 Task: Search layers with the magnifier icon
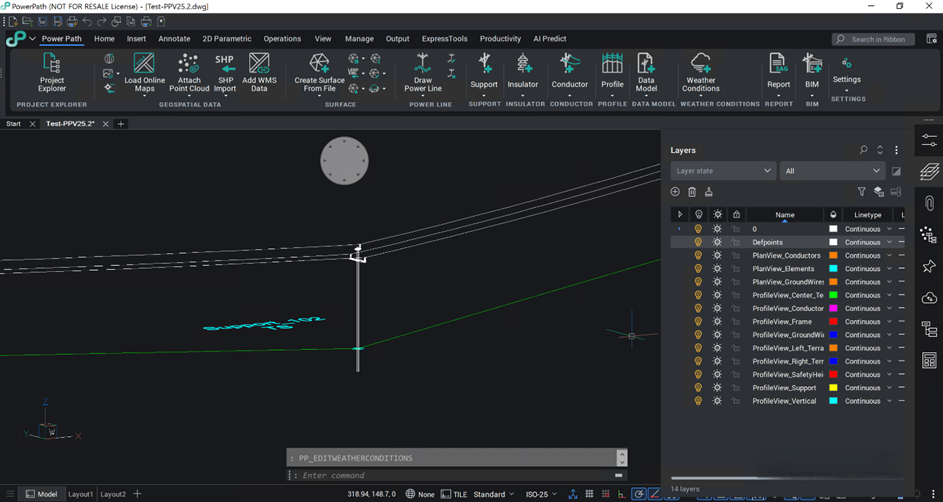coord(864,150)
